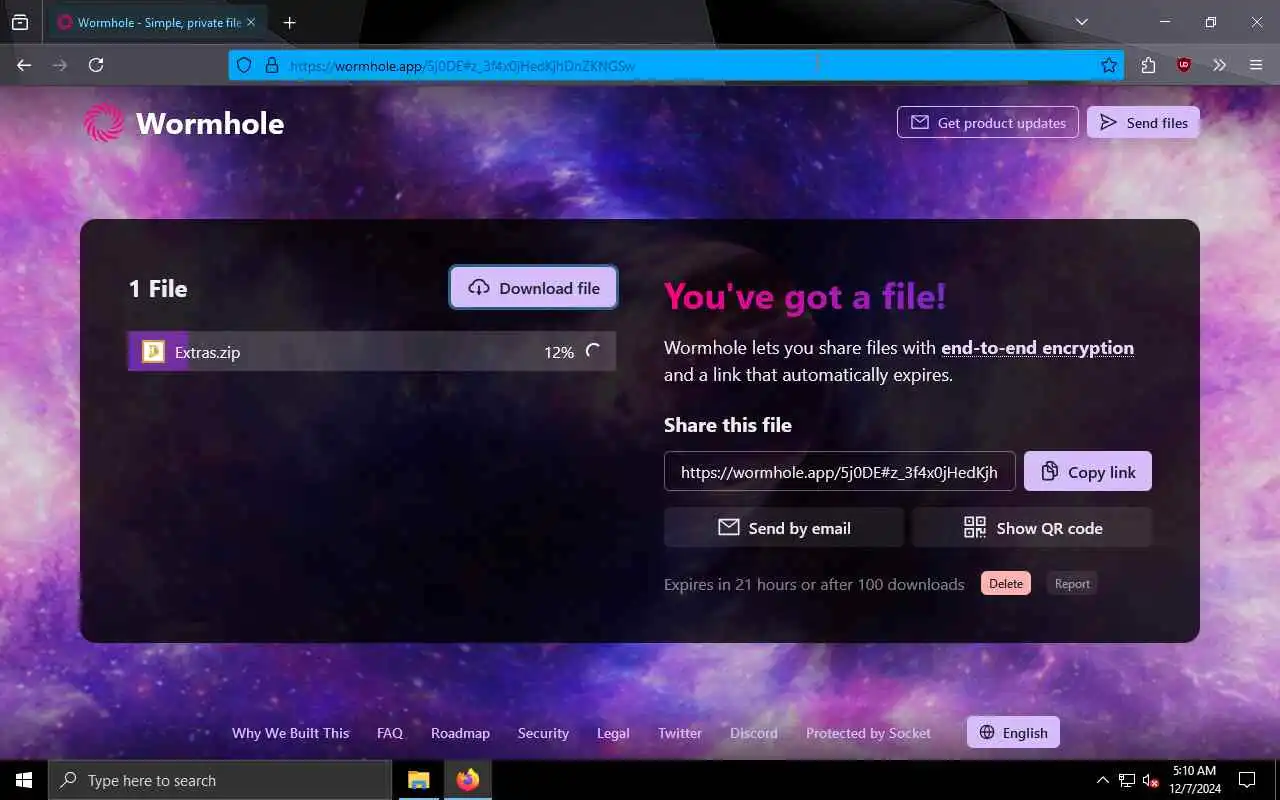The width and height of the screenshot is (1280, 800).
Task: Click Show QR code button
Action: (1032, 528)
